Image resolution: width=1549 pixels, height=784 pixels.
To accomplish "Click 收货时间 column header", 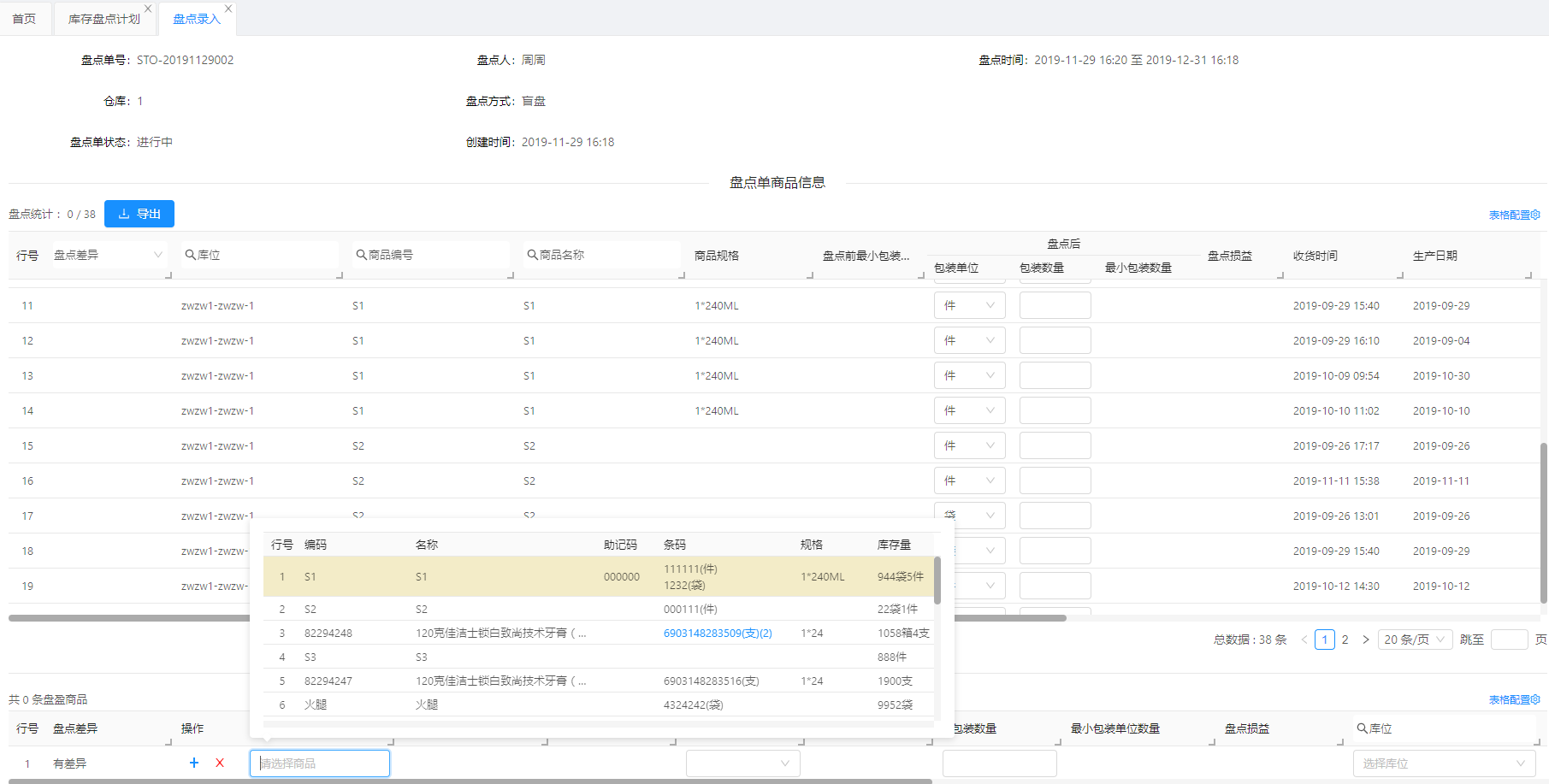I will click(1315, 256).
